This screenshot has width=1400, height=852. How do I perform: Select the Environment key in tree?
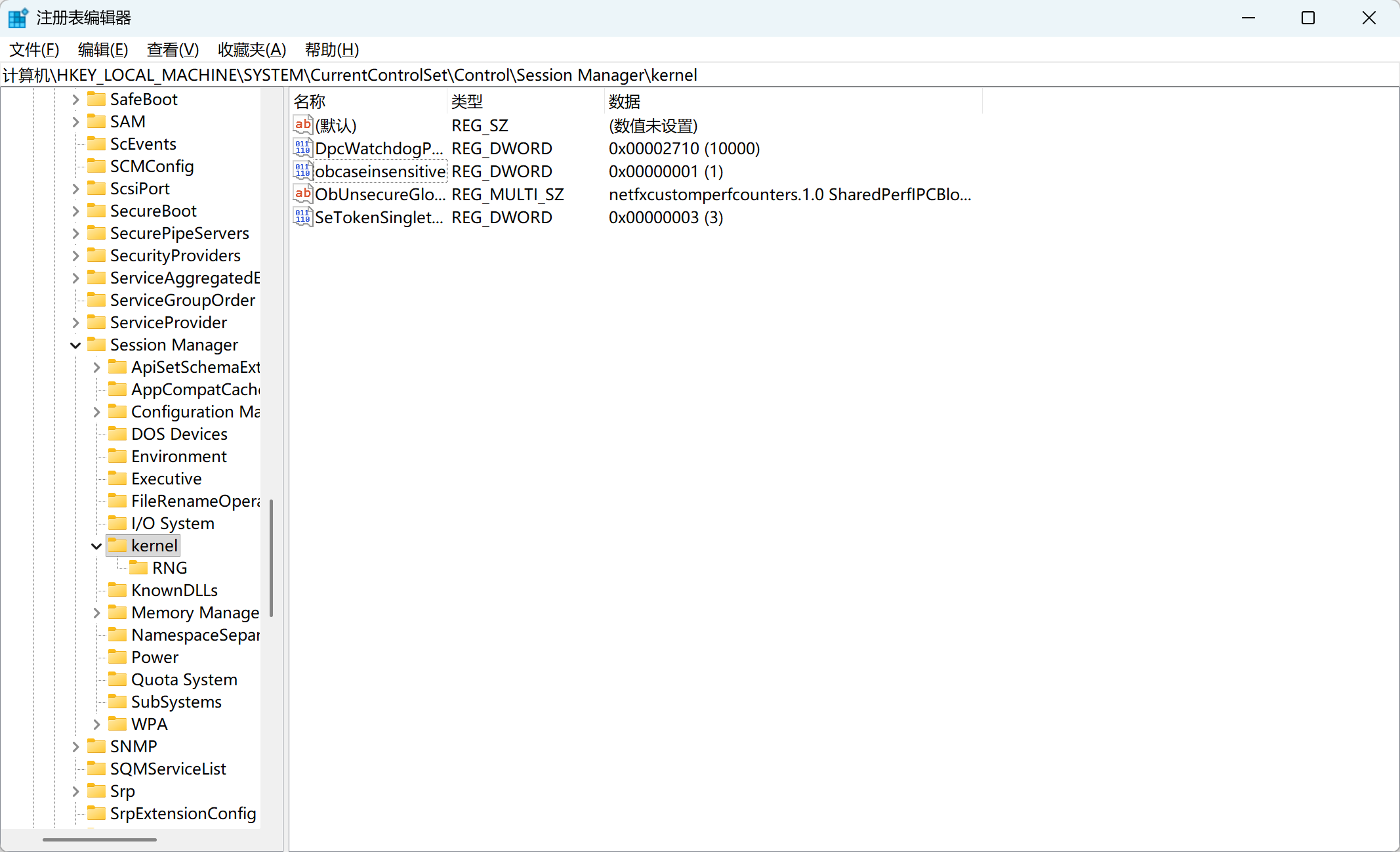(x=178, y=457)
